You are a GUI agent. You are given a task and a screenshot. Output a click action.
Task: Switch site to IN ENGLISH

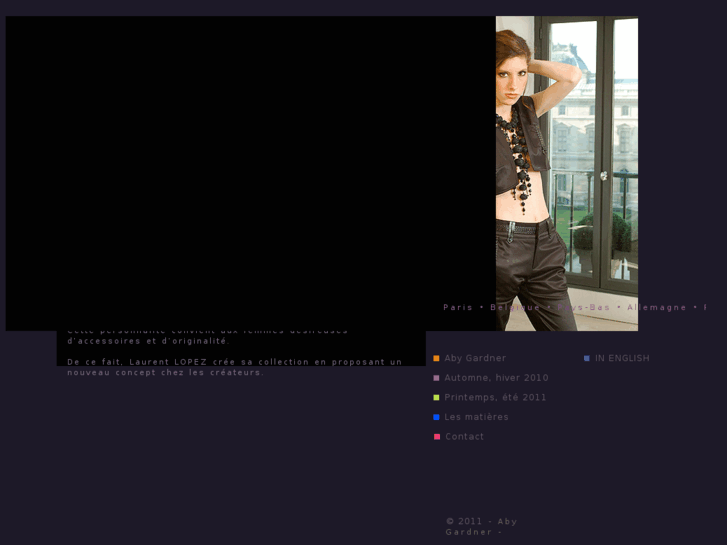pos(622,358)
